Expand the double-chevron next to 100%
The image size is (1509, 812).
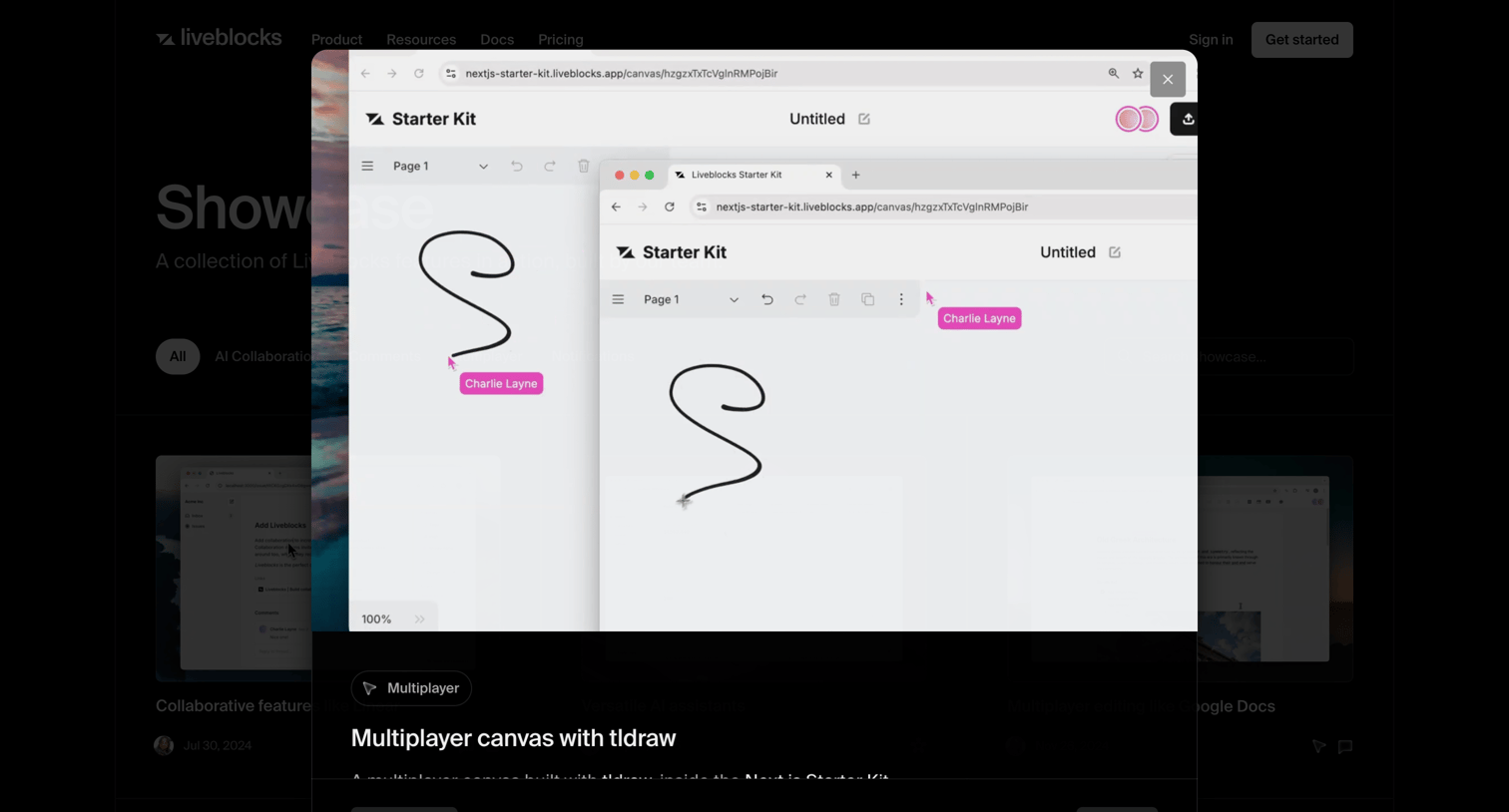click(420, 619)
